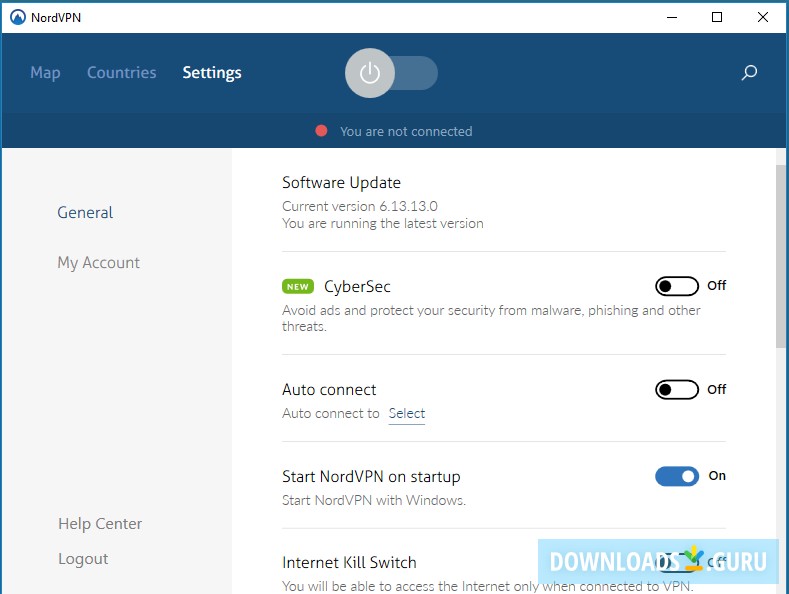Click the NordVPN logo in title bar
Viewport: 789px width, 594px height.
(18, 18)
